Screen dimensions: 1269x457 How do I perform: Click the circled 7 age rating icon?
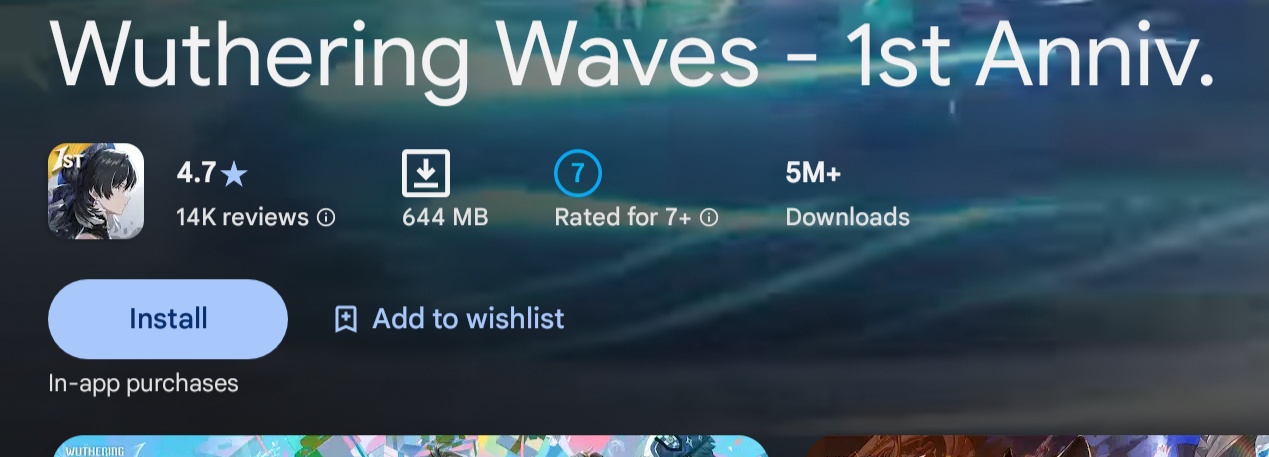pos(578,173)
